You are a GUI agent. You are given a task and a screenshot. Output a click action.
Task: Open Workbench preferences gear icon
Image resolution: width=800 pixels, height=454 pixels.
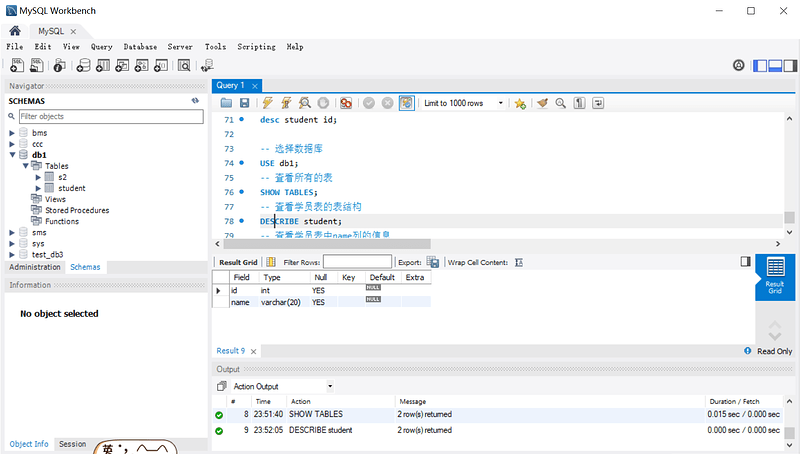(738, 65)
